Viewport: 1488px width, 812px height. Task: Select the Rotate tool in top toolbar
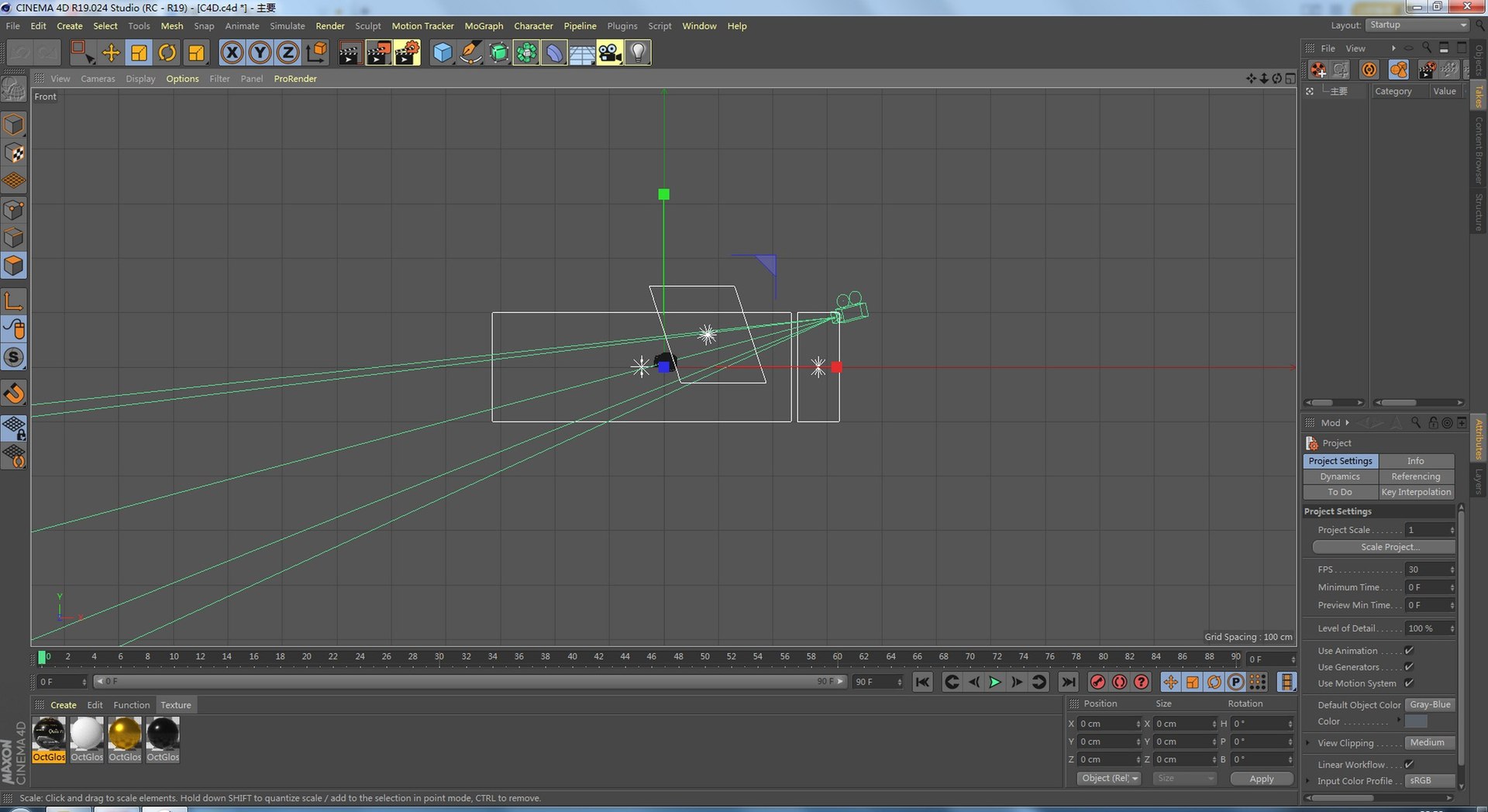pyautogui.click(x=167, y=53)
